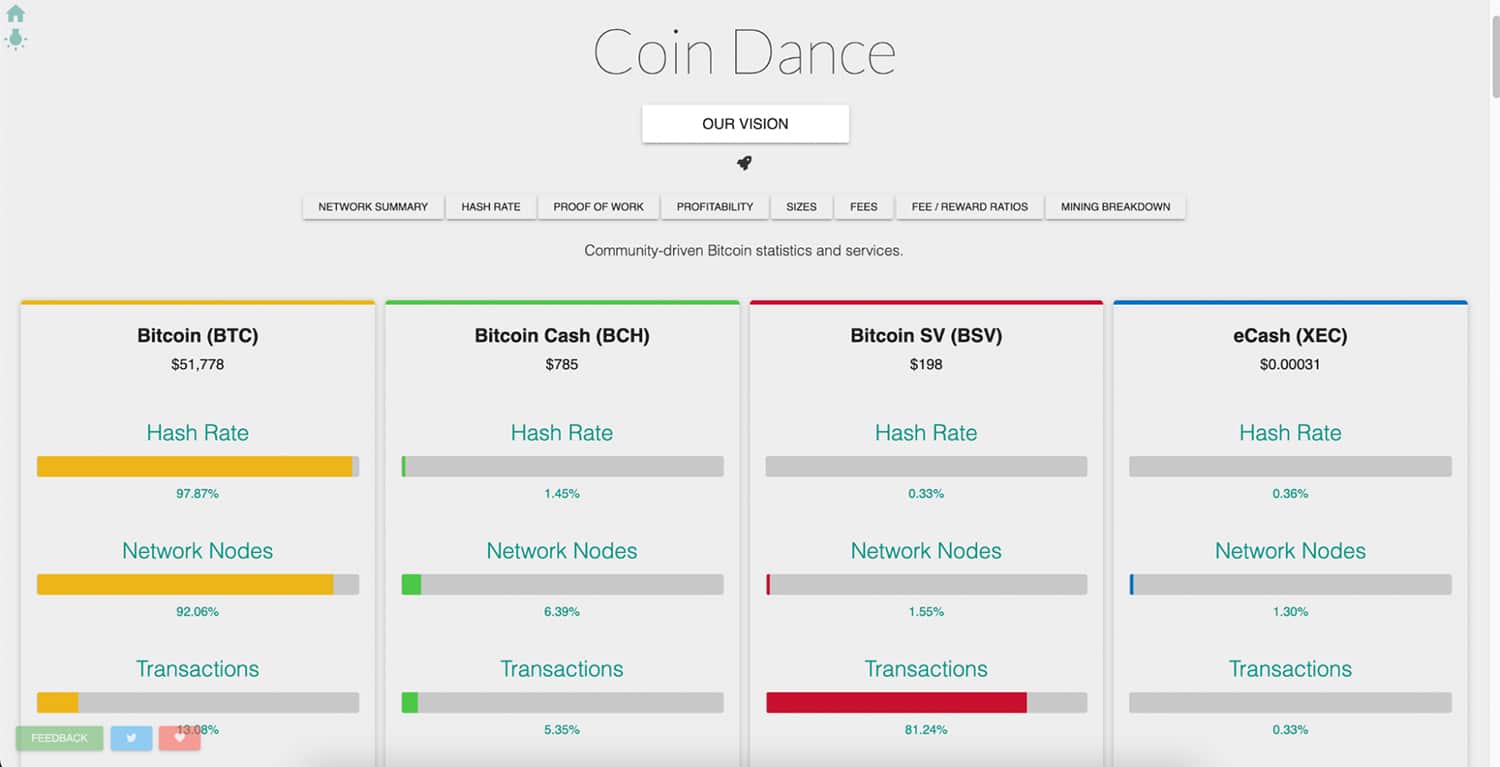Switch to the FEES tab
1500x767 pixels.
(864, 207)
